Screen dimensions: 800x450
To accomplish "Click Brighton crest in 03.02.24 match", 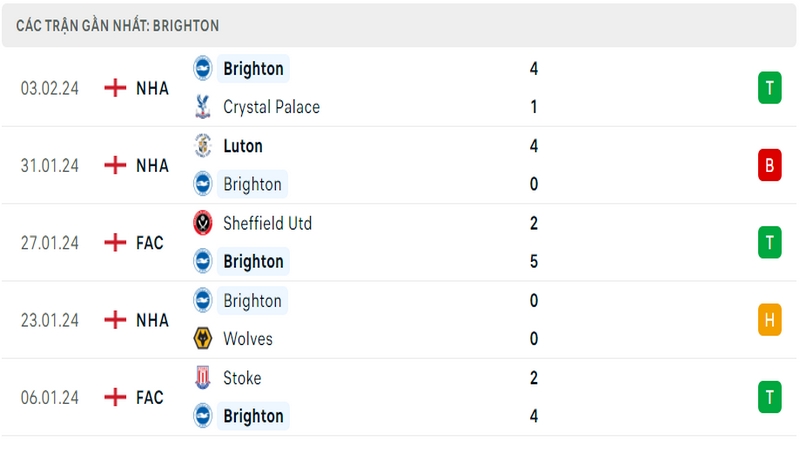I will point(203,68).
